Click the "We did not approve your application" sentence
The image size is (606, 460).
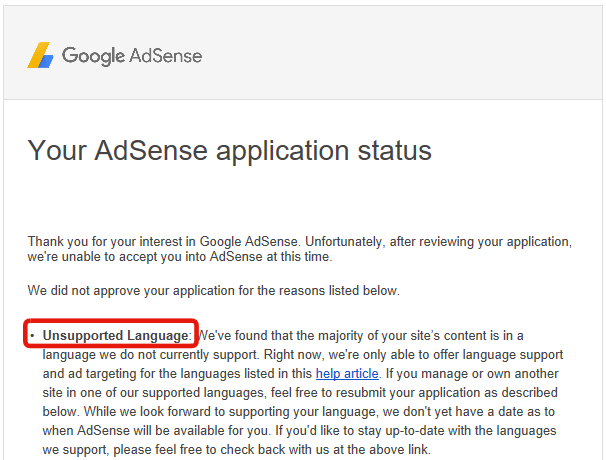(x=213, y=291)
